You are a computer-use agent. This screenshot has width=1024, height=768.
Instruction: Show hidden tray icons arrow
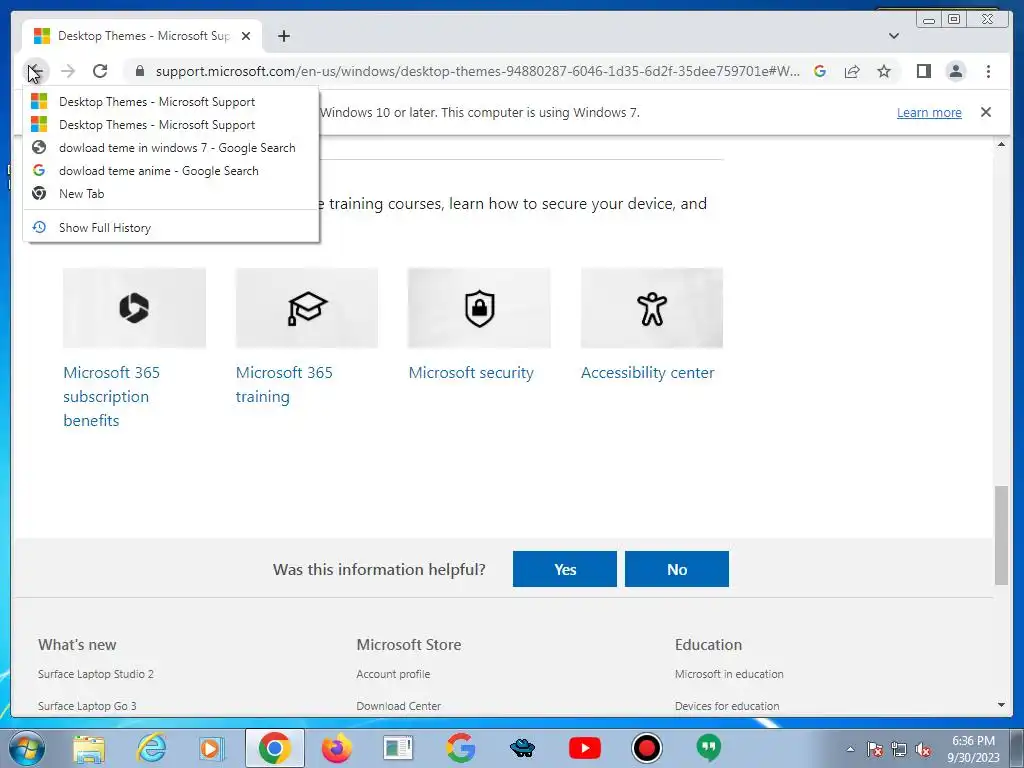click(850, 749)
